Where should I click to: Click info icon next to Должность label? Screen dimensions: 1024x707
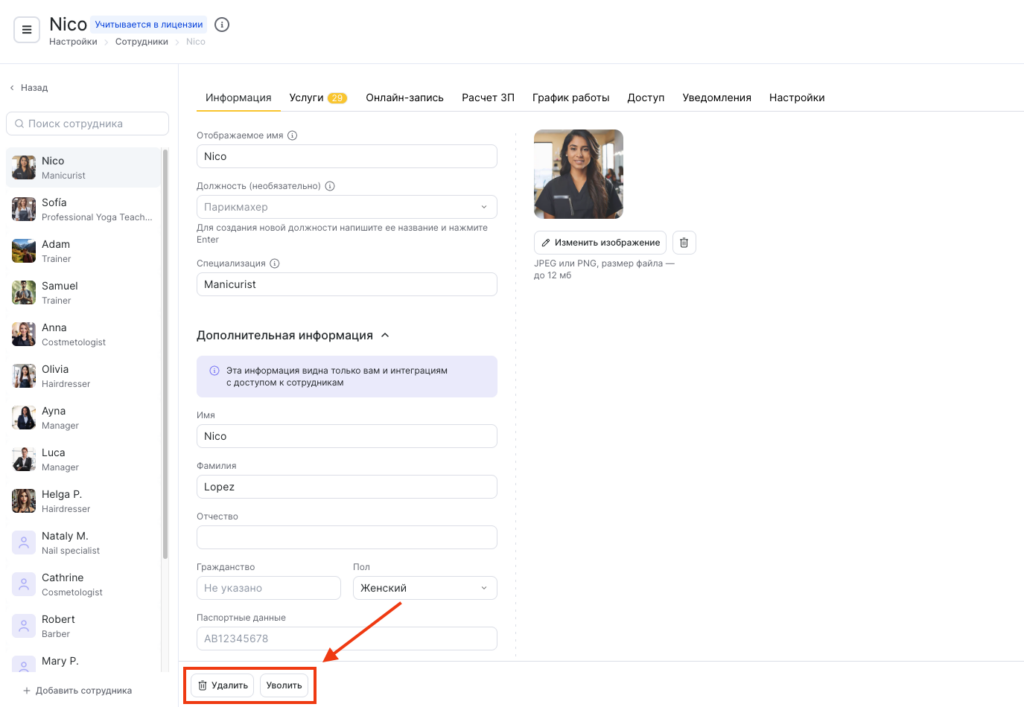click(330, 186)
